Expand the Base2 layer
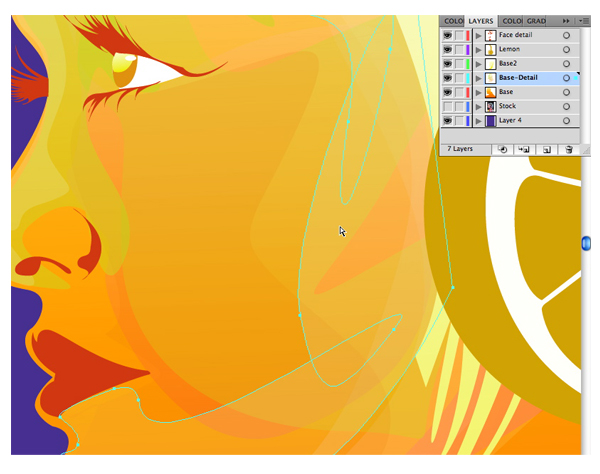The height and width of the screenshot is (474, 600). (478, 64)
